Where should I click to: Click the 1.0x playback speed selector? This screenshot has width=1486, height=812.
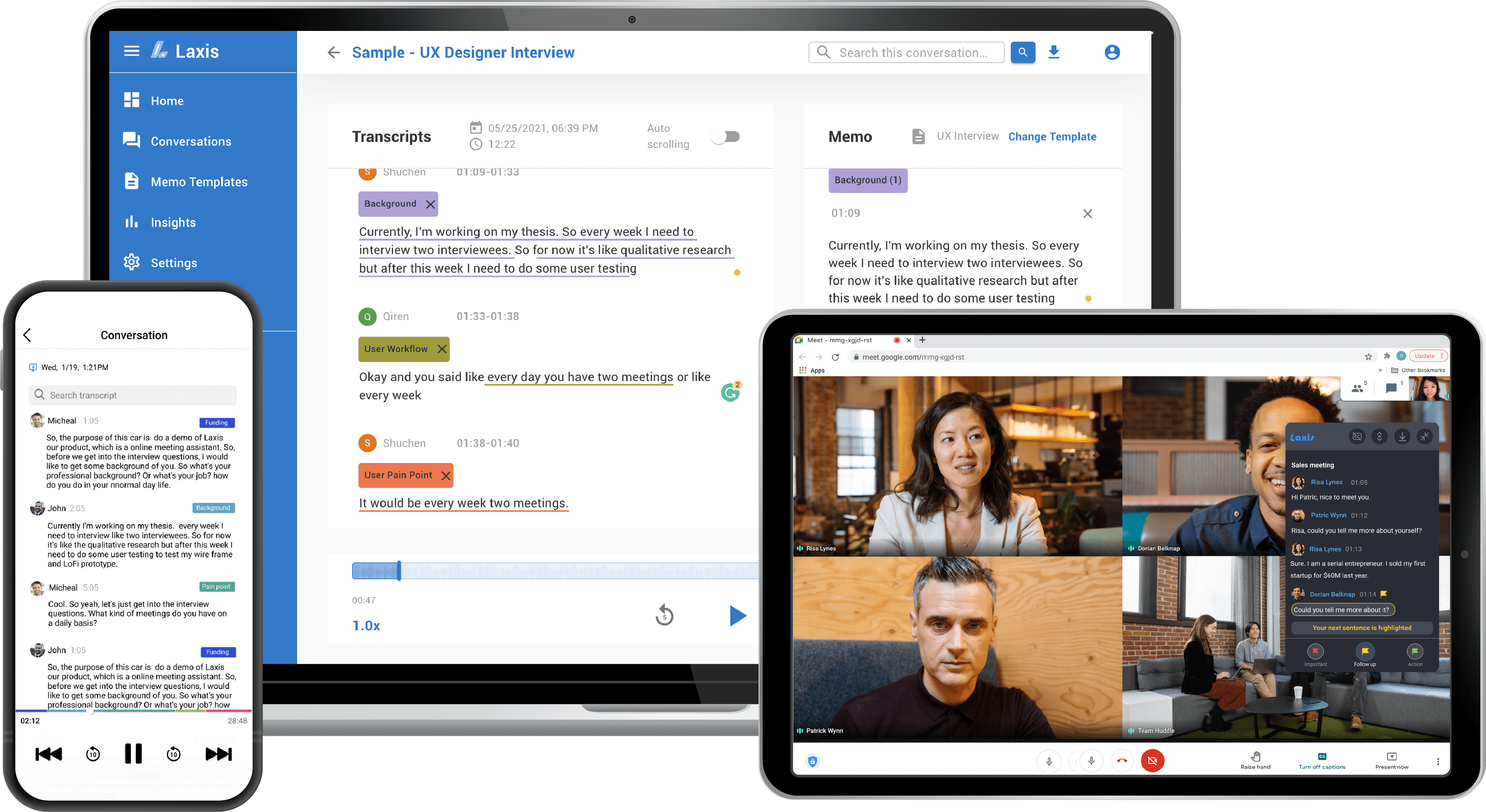[366, 626]
